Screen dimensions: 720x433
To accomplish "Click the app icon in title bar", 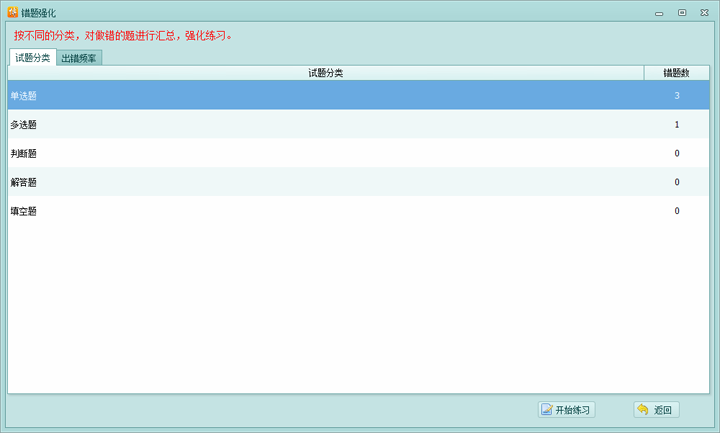I will click(12, 12).
